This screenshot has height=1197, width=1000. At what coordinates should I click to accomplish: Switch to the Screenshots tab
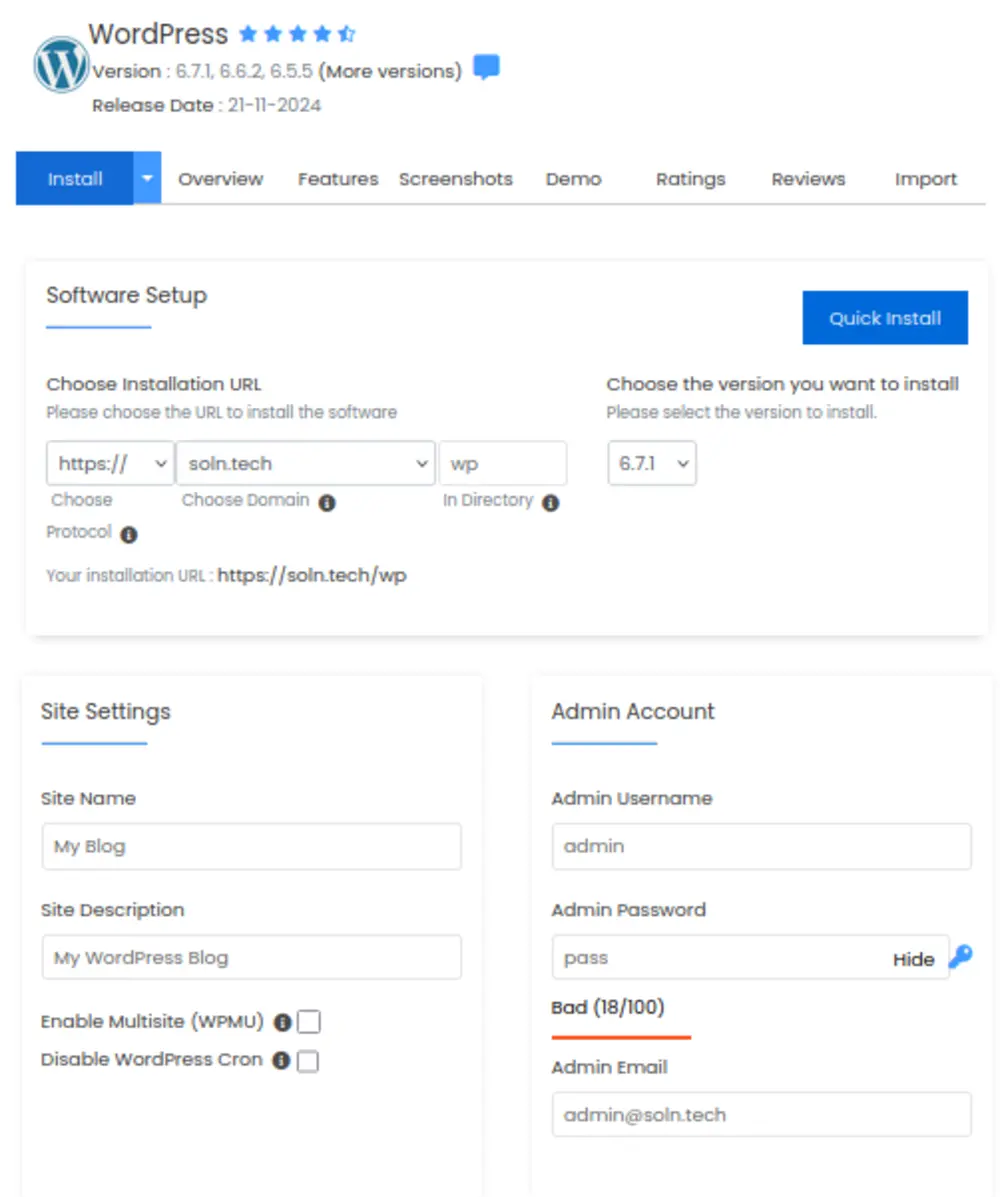coord(456,178)
